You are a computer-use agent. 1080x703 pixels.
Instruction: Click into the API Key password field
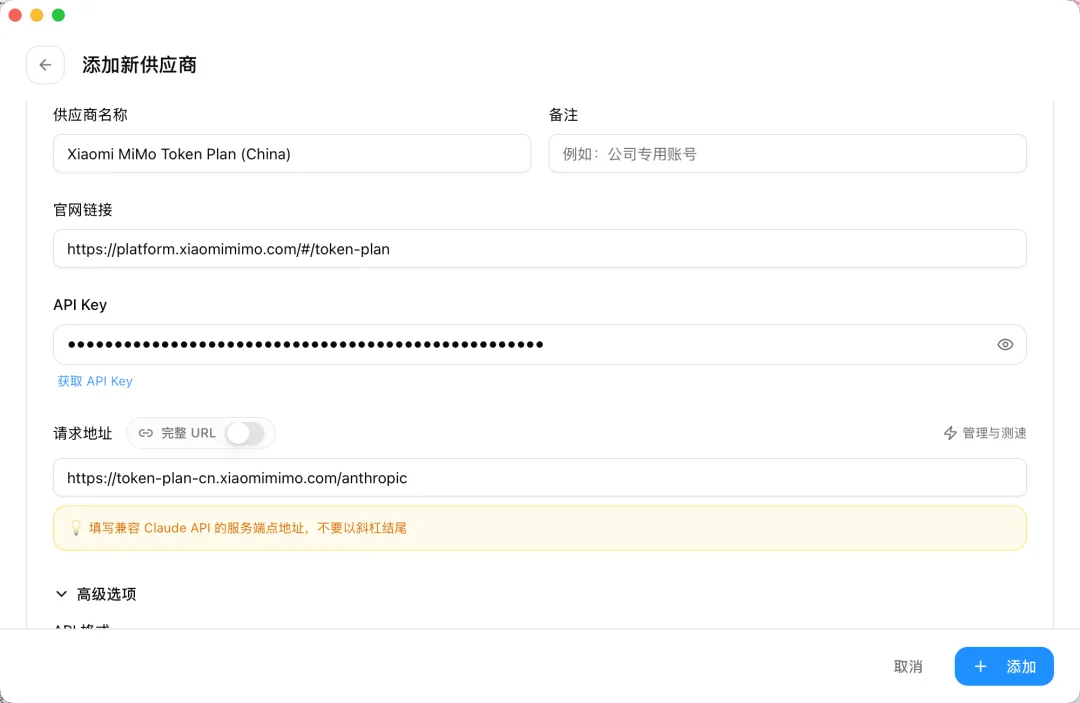540,344
